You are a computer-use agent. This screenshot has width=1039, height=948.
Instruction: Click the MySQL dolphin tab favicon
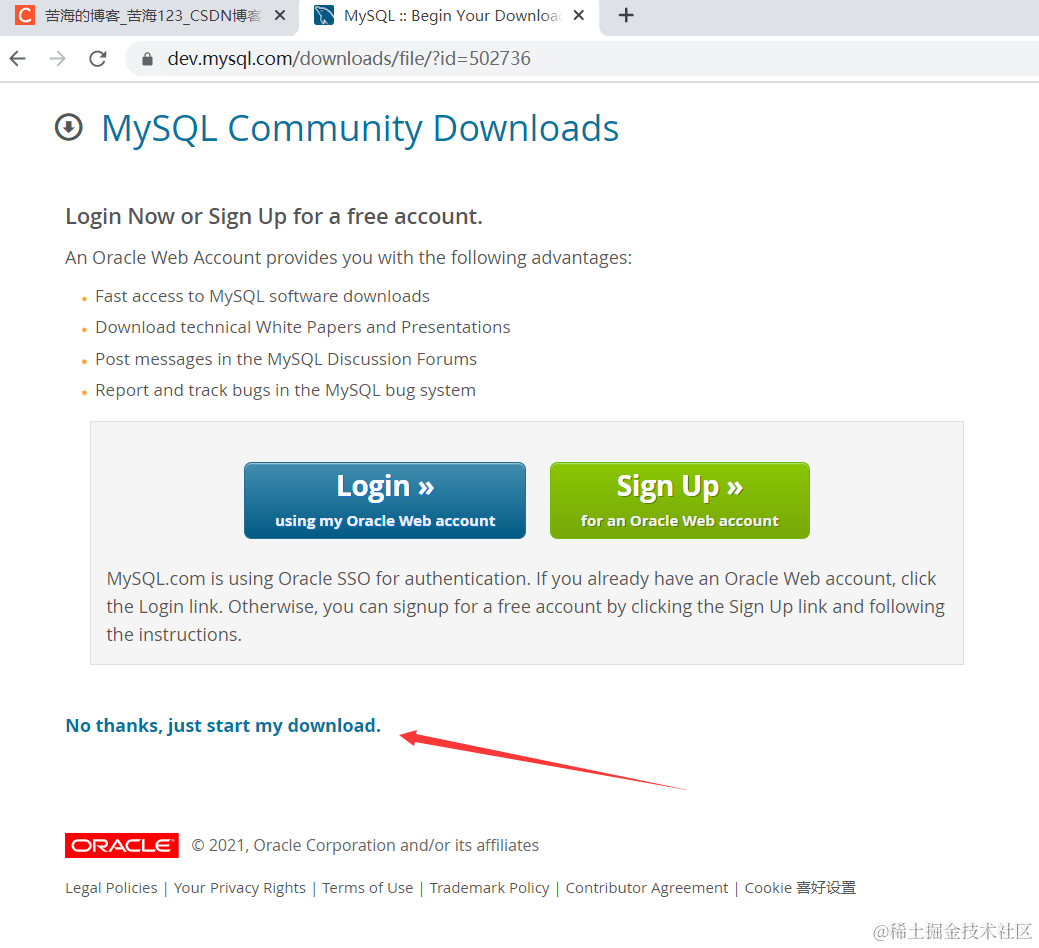click(x=324, y=15)
